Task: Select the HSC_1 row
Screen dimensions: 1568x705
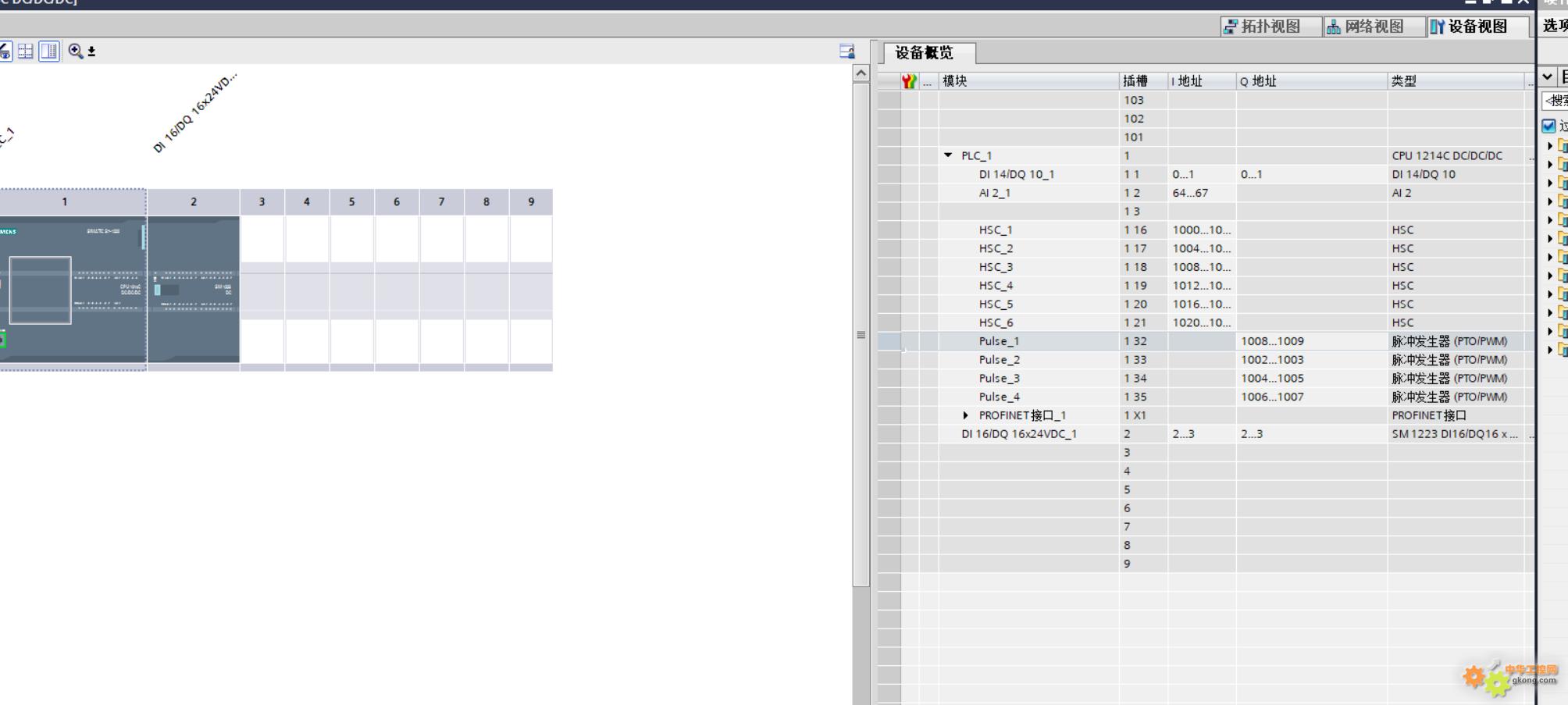Action: (1206, 230)
